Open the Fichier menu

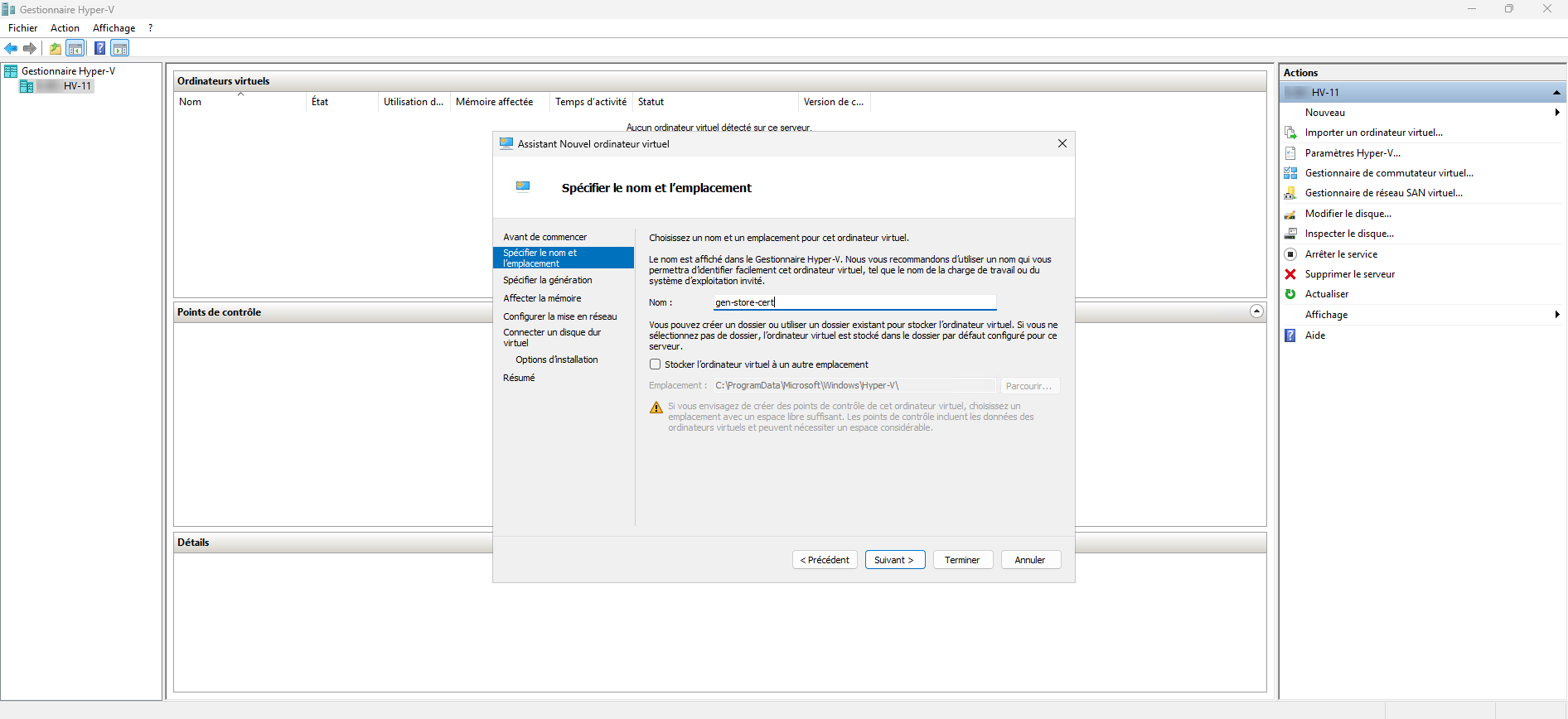point(23,28)
